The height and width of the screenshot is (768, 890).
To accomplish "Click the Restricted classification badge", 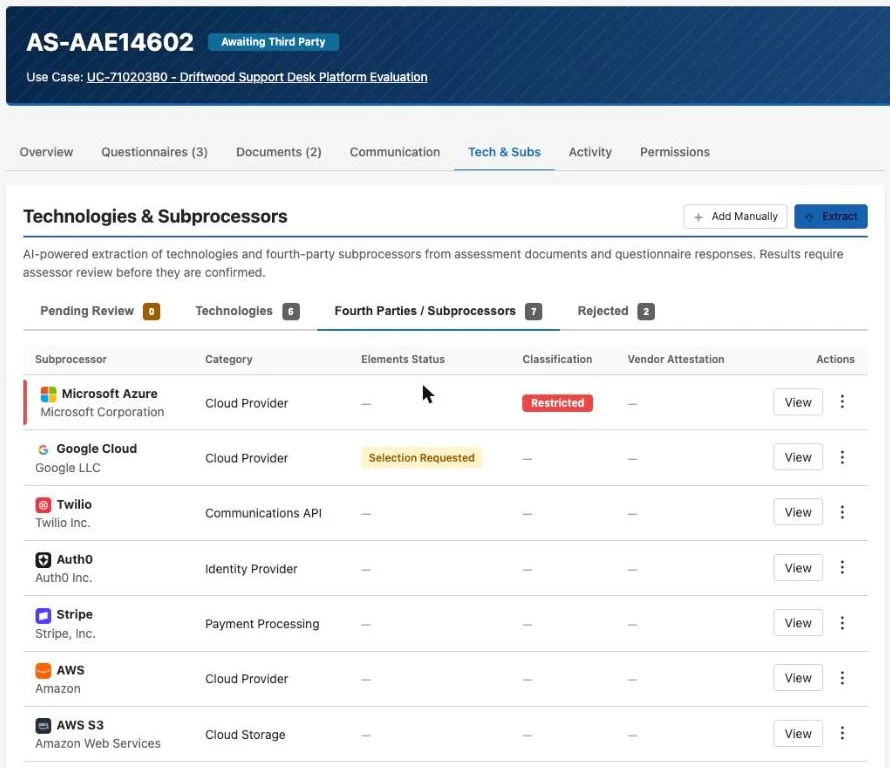I will 557,403.
